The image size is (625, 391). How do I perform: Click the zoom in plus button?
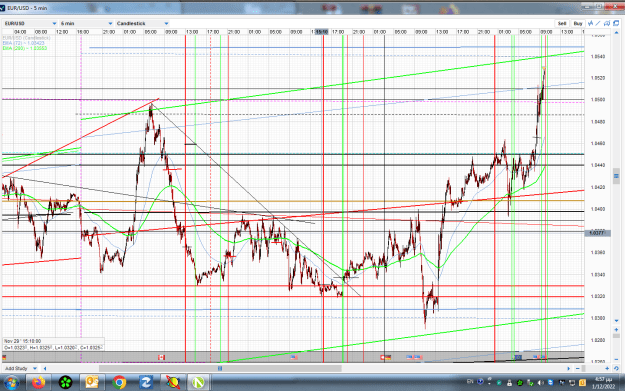[x=607, y=368]
